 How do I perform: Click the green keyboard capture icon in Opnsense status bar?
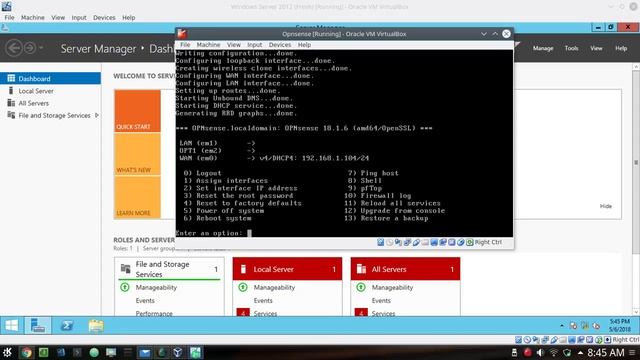(470, 242)
